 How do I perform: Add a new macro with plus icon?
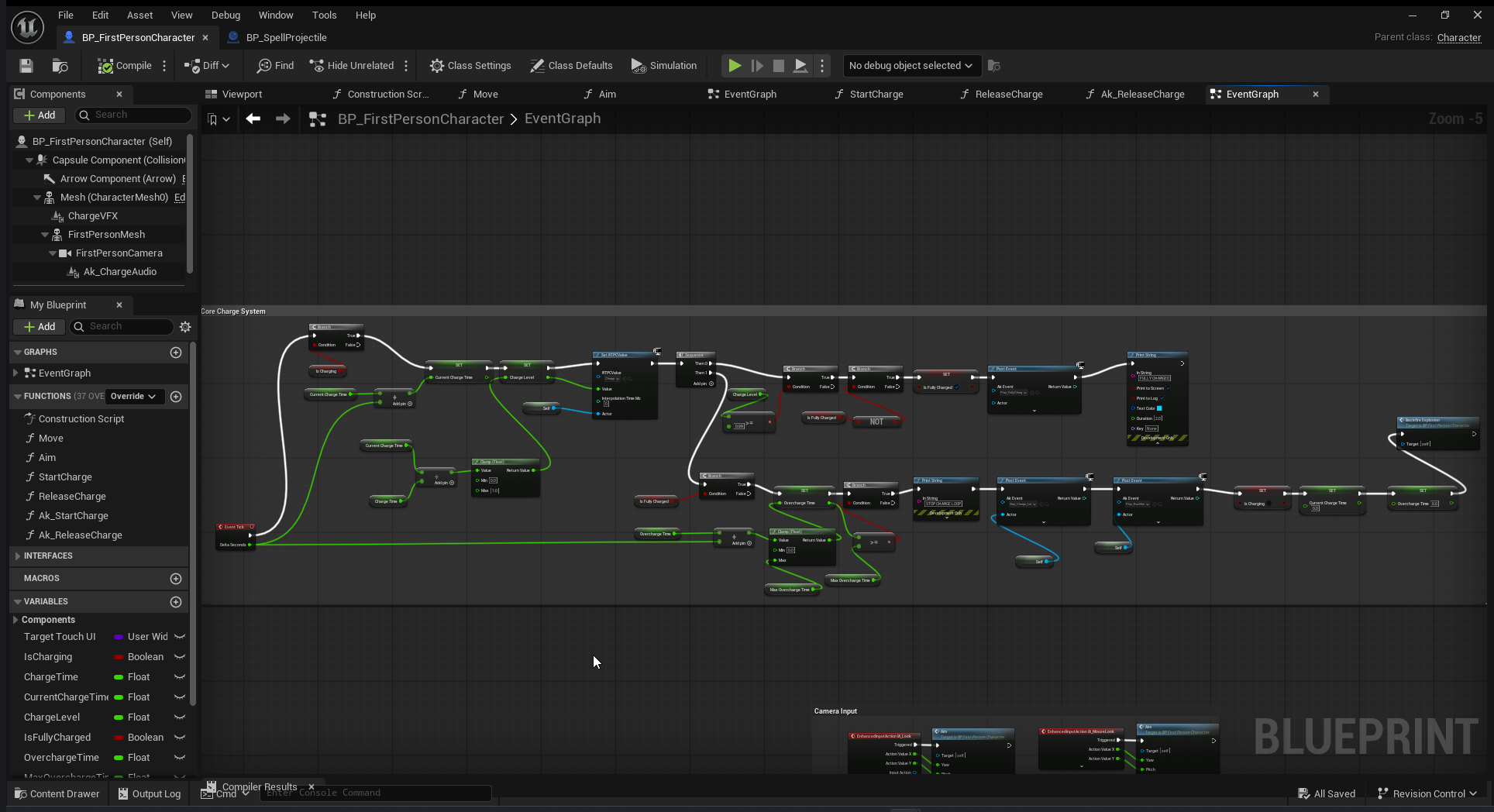point(176,579)
